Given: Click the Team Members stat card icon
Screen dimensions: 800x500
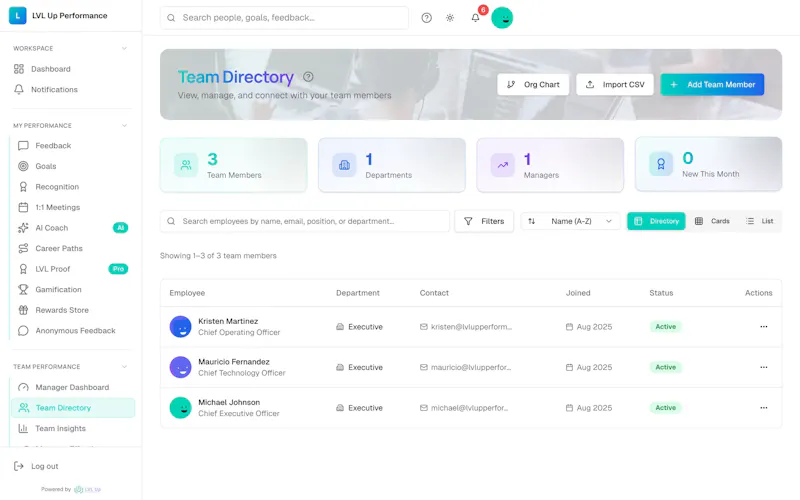Looking at the screenshot, I should point(186,165).
